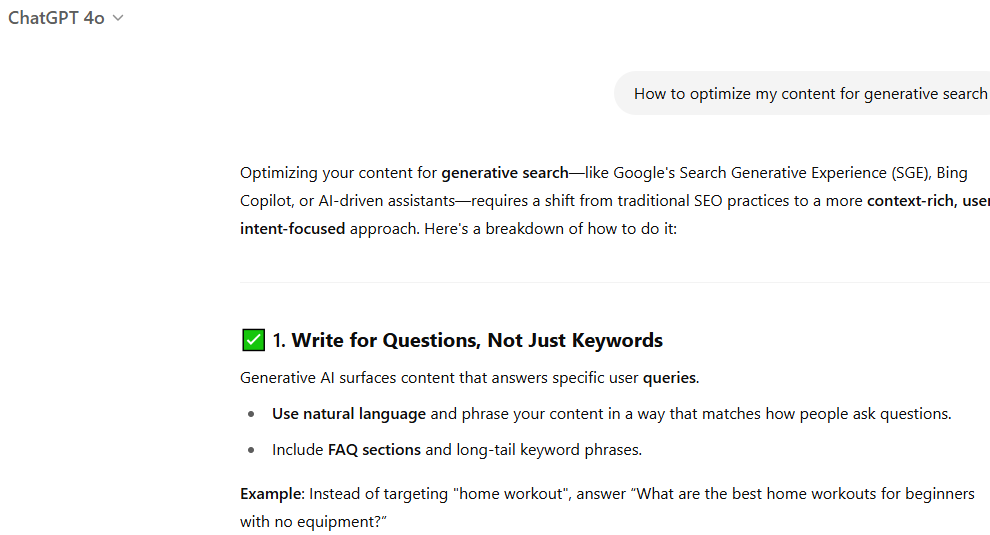Click the bold 'Use natural language' bullet text
This screenshot has width=990, height=535.
coord(349,414)
